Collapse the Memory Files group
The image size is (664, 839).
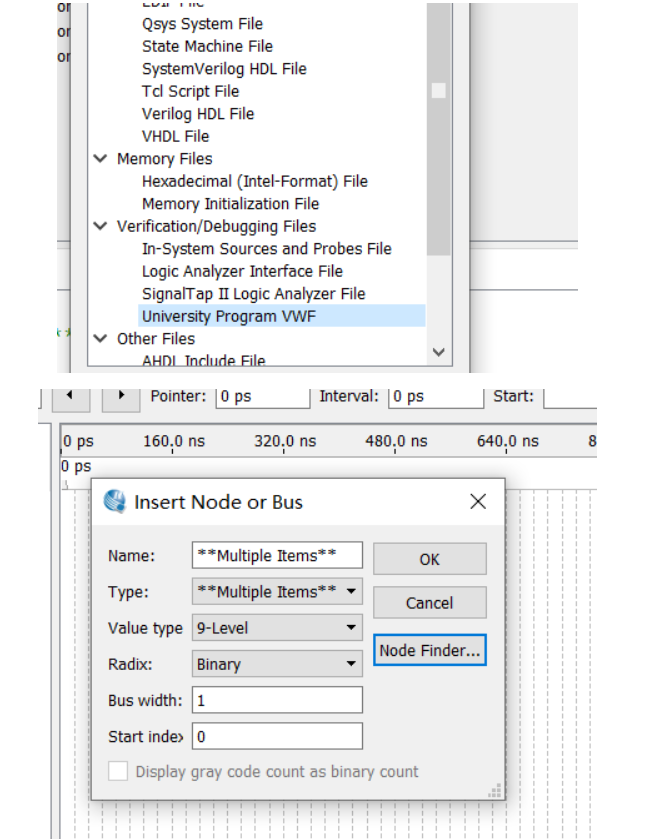point(100,158)
